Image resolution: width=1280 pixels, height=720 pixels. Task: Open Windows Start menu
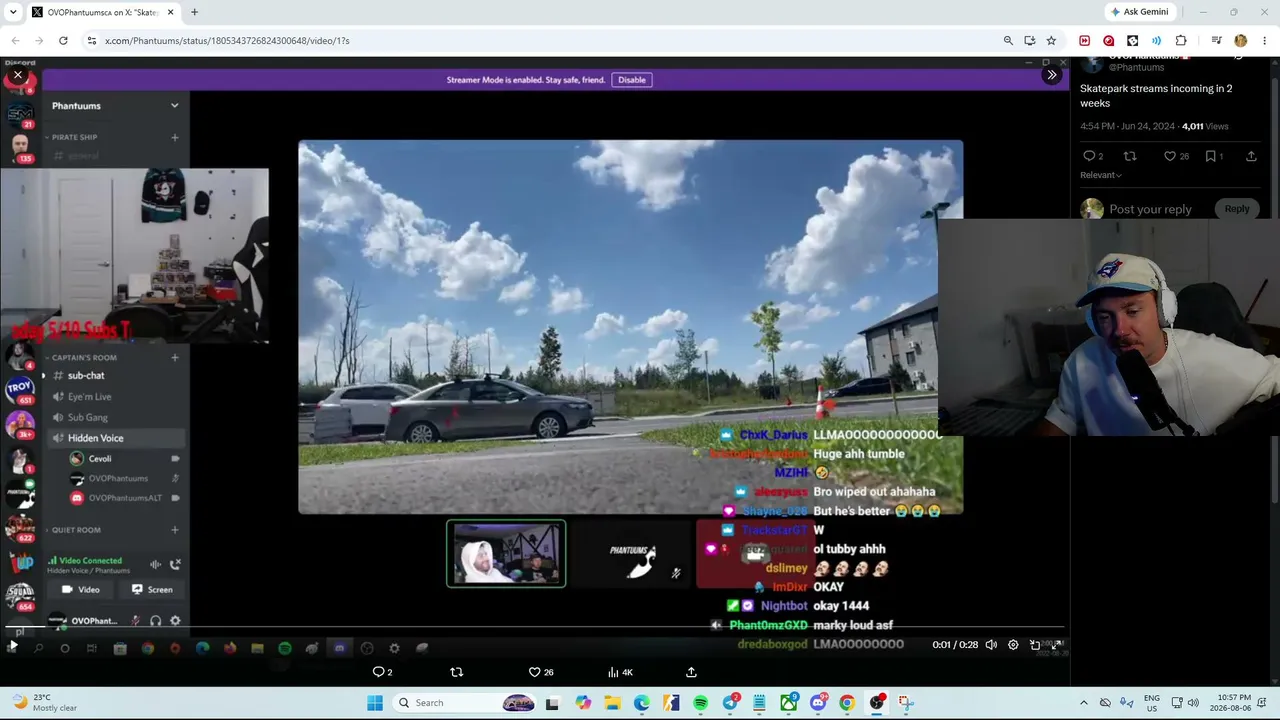pyautogui.click(x=375, y=703)
